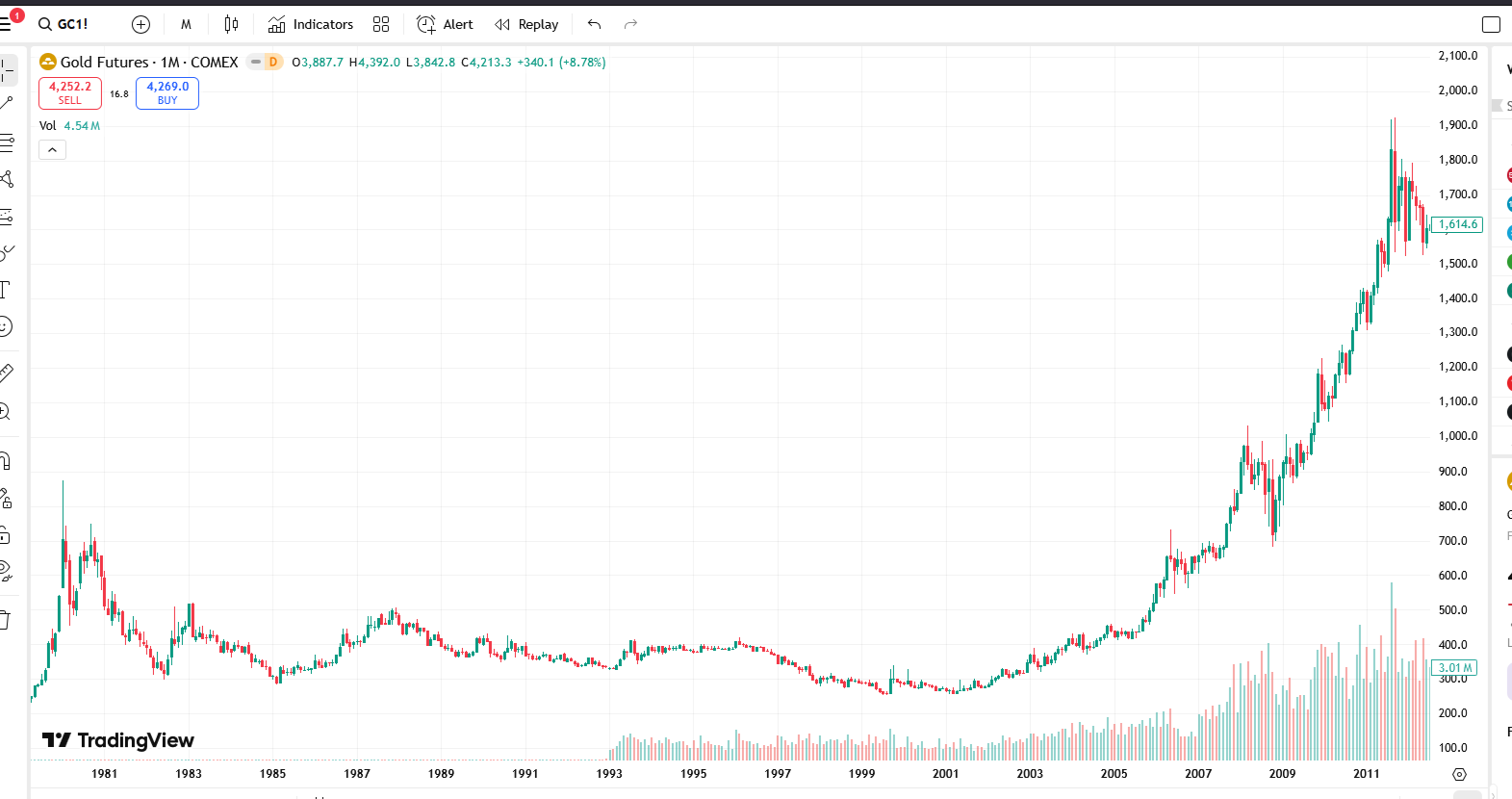The width and height of the screenshot is (1512, 799).
Task: Click the 2,100.0 level on price scale
Action: (1458, 56)
